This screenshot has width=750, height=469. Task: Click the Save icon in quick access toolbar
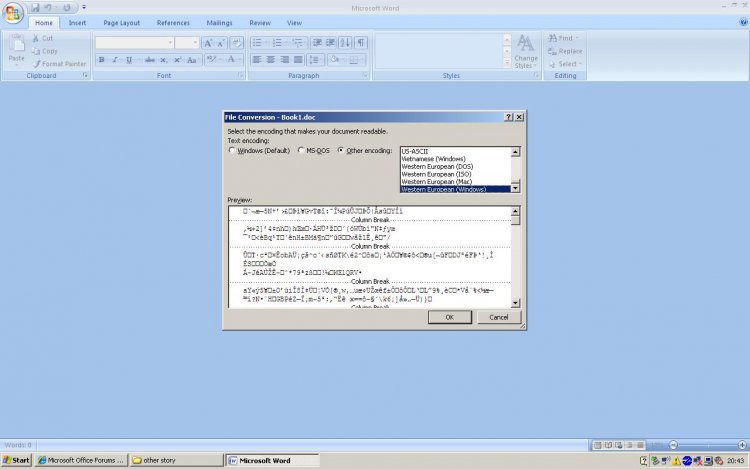(x=35, y=8)
